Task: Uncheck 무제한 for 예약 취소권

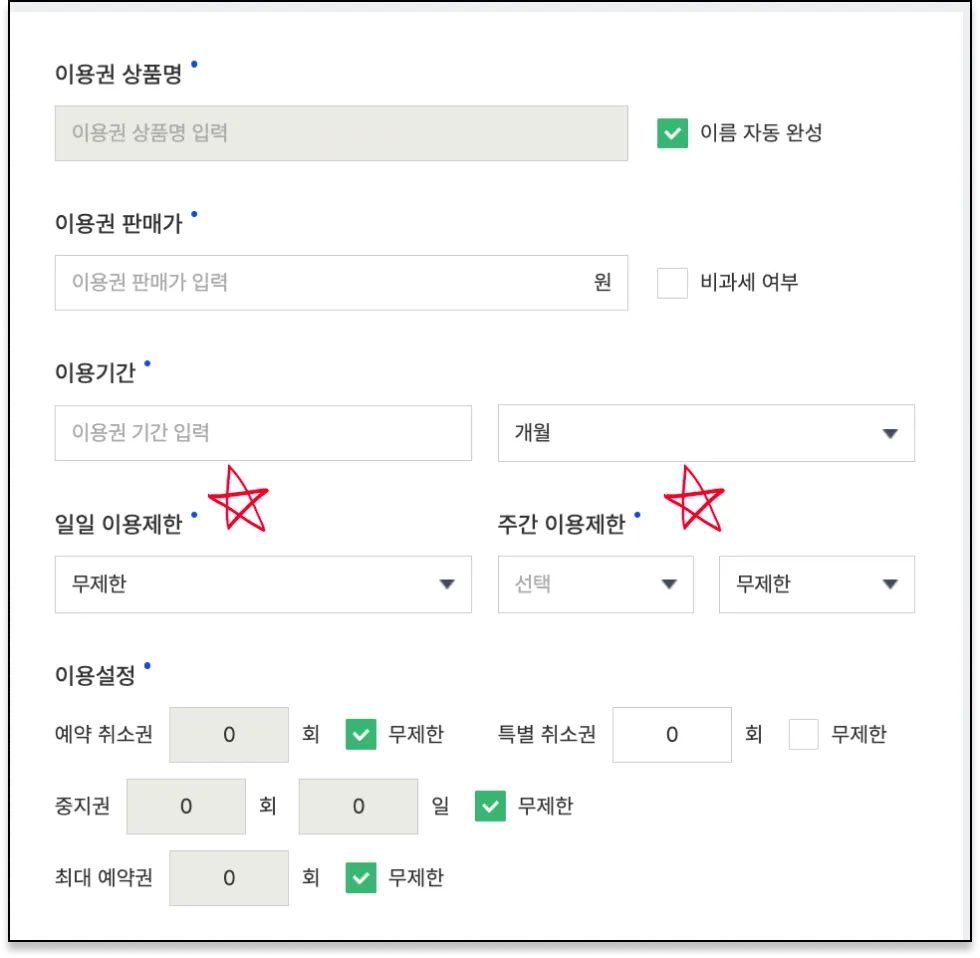Action: click(x=361, y=735)
